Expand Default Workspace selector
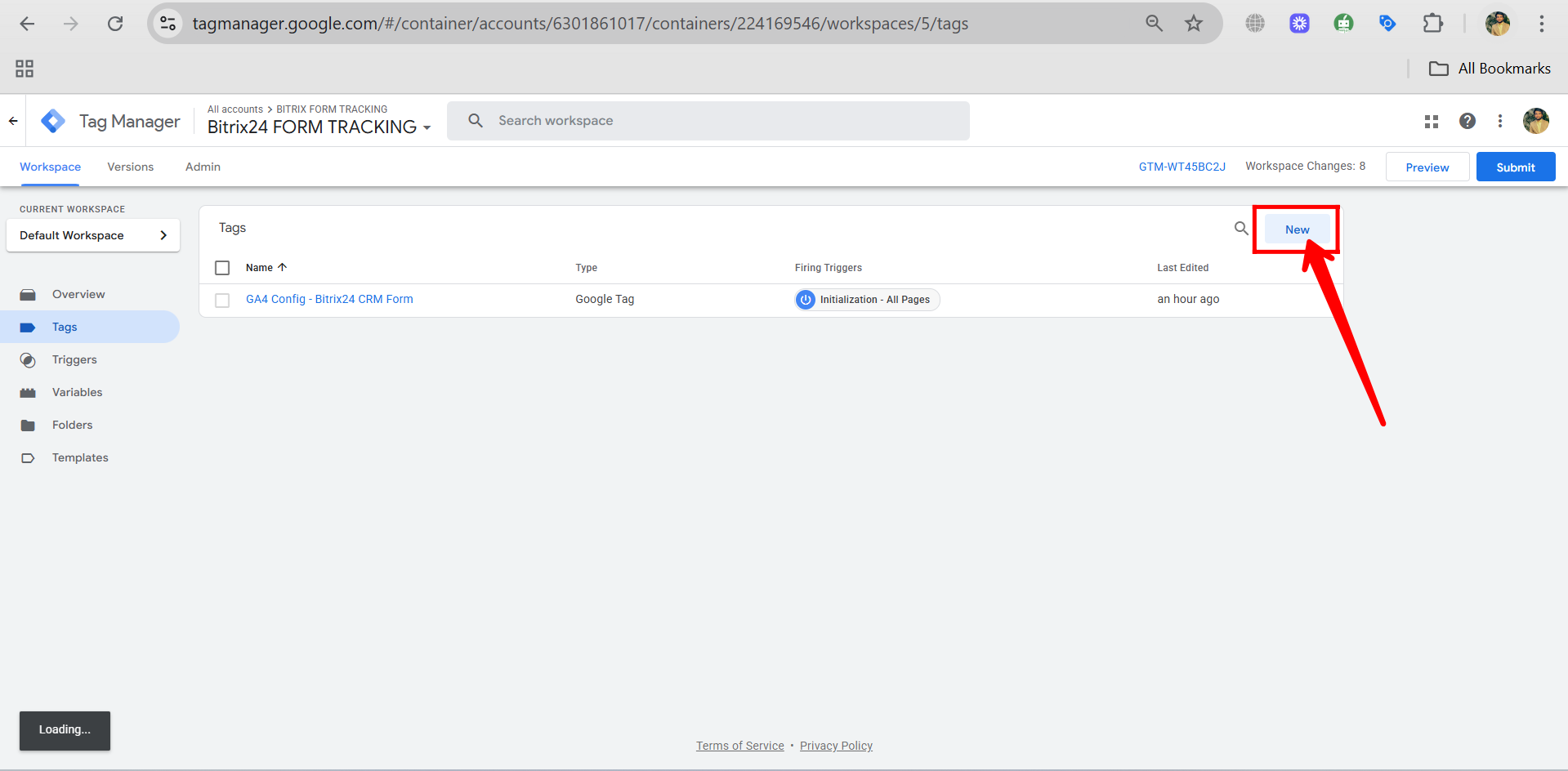The height and width of the screenshot is (771, 1568). [93, 235]
